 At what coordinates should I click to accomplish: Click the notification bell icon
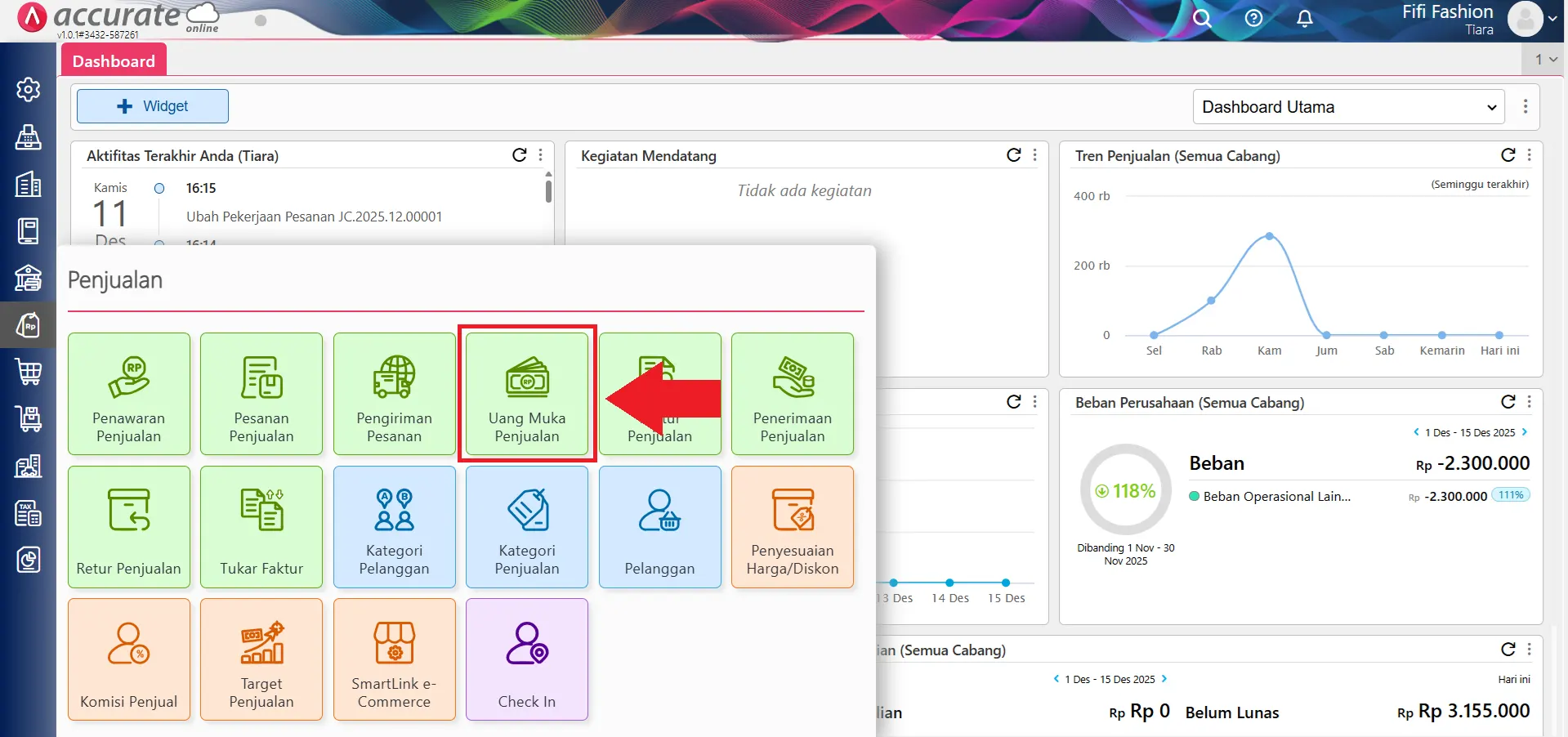1305,19
